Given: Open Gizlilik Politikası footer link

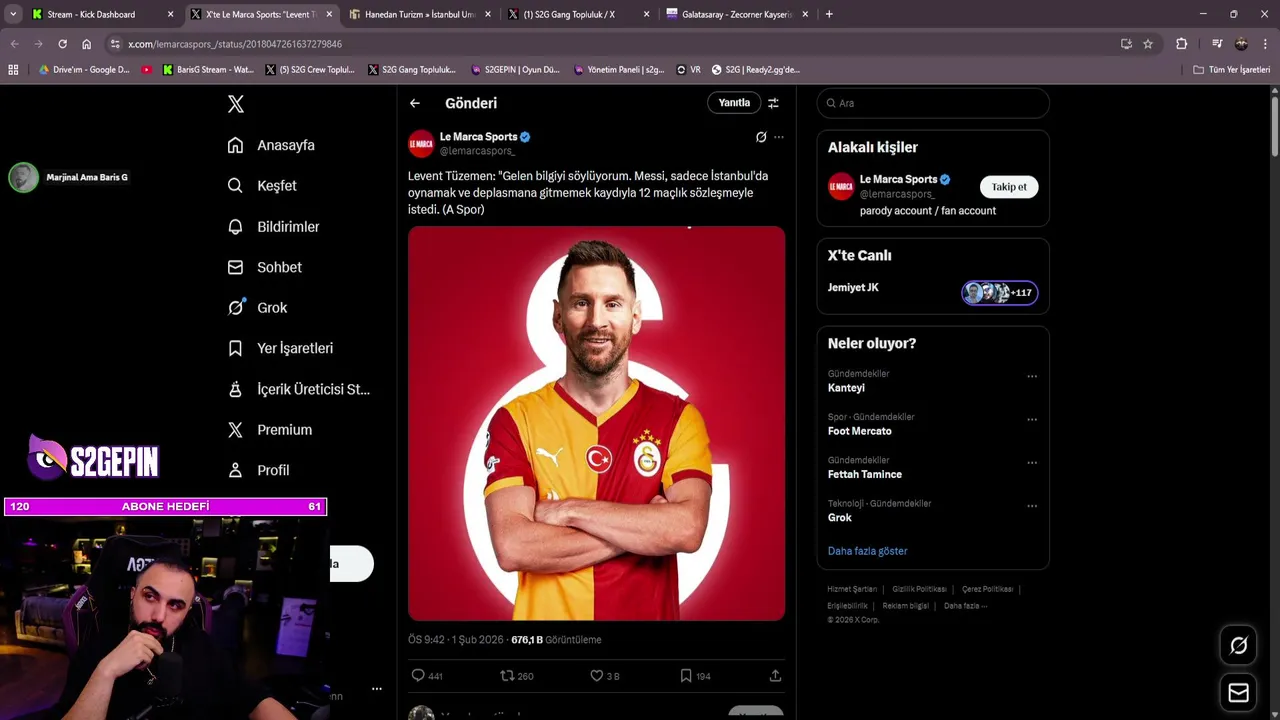Looking at the screenshot, I should pos(919,589).
